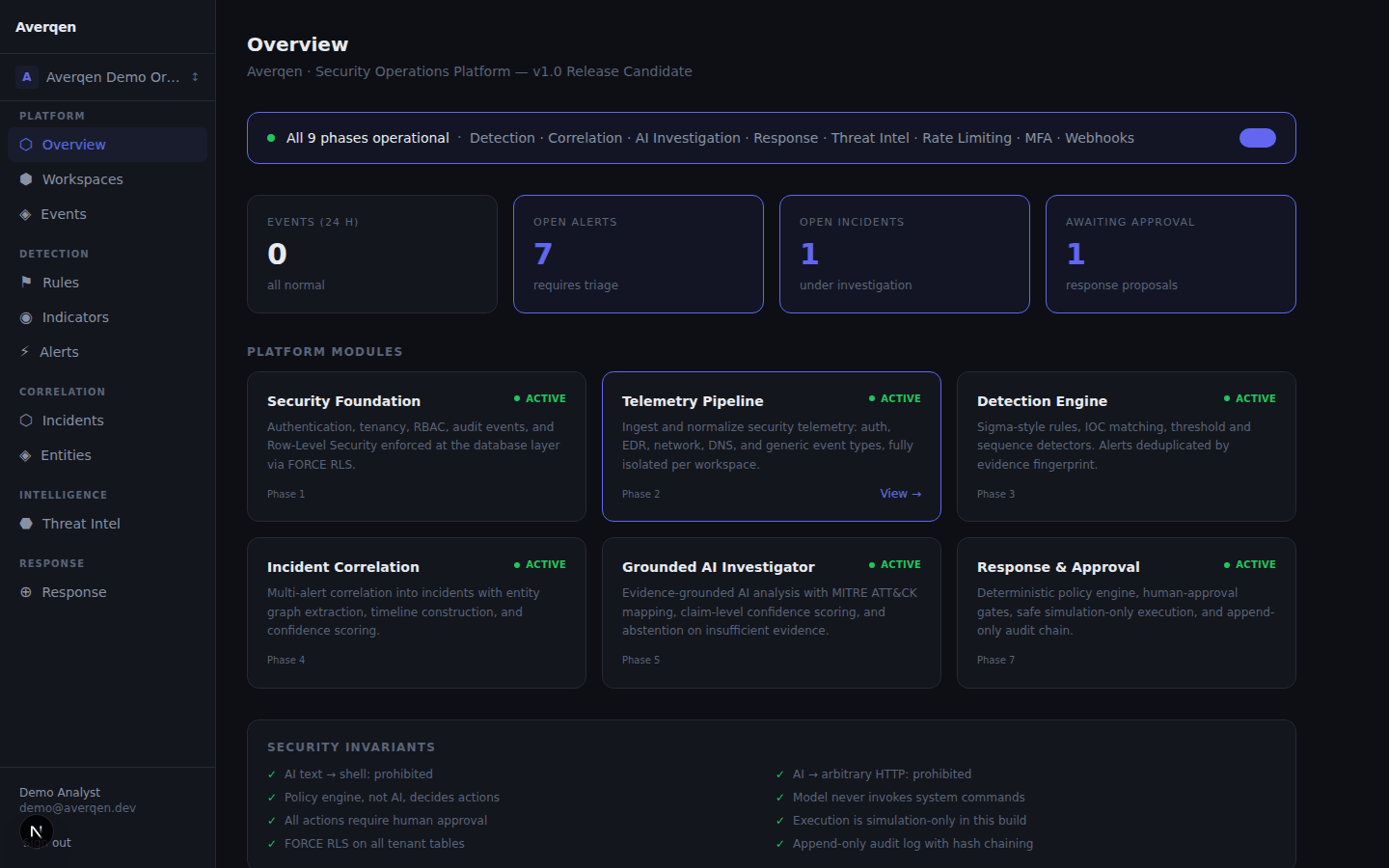The image size is (1389, 868).
Task: Open the Overview navigation item
Action: click(x=107, y=145)
